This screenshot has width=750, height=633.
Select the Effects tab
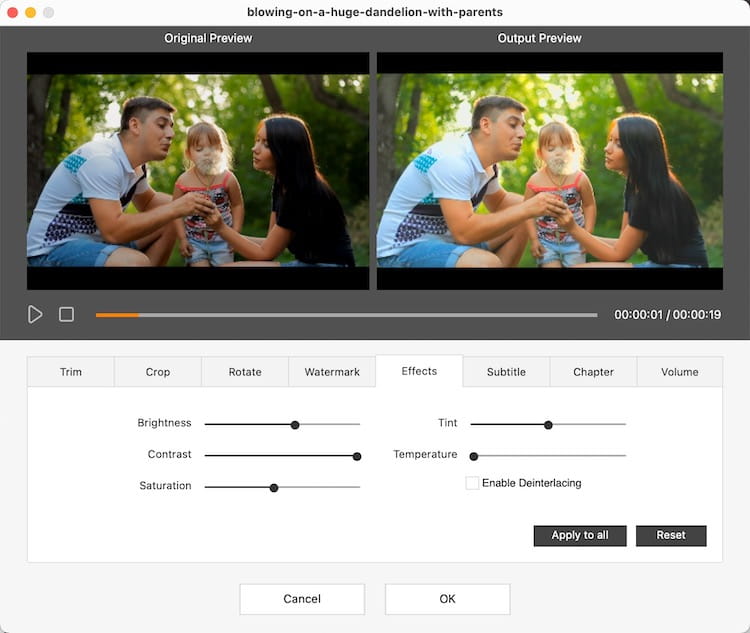419,371
